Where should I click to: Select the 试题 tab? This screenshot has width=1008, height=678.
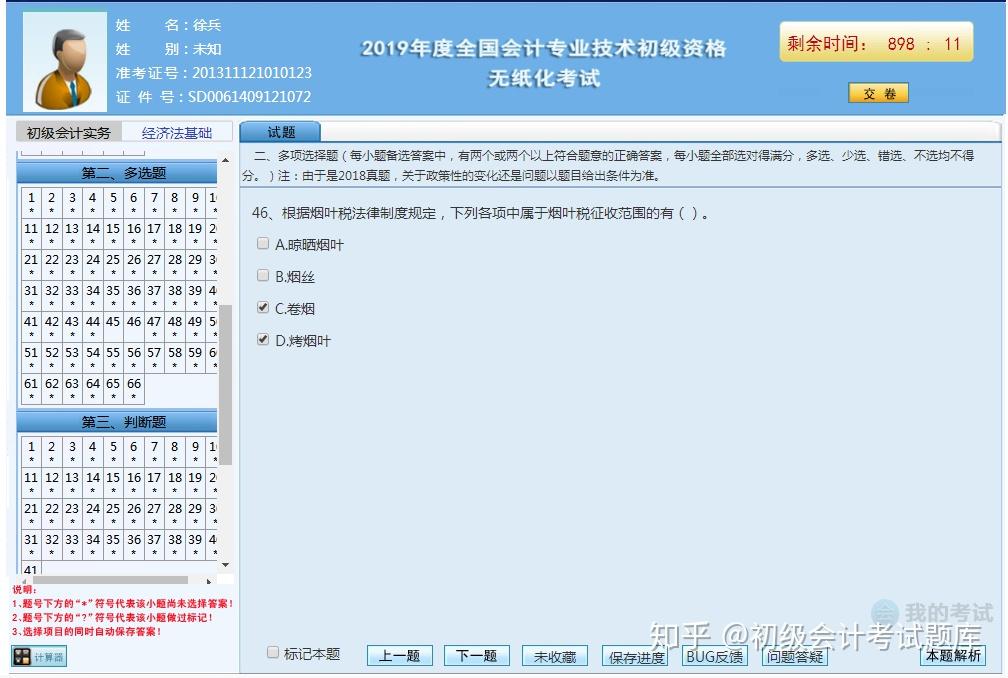(280, 132)
